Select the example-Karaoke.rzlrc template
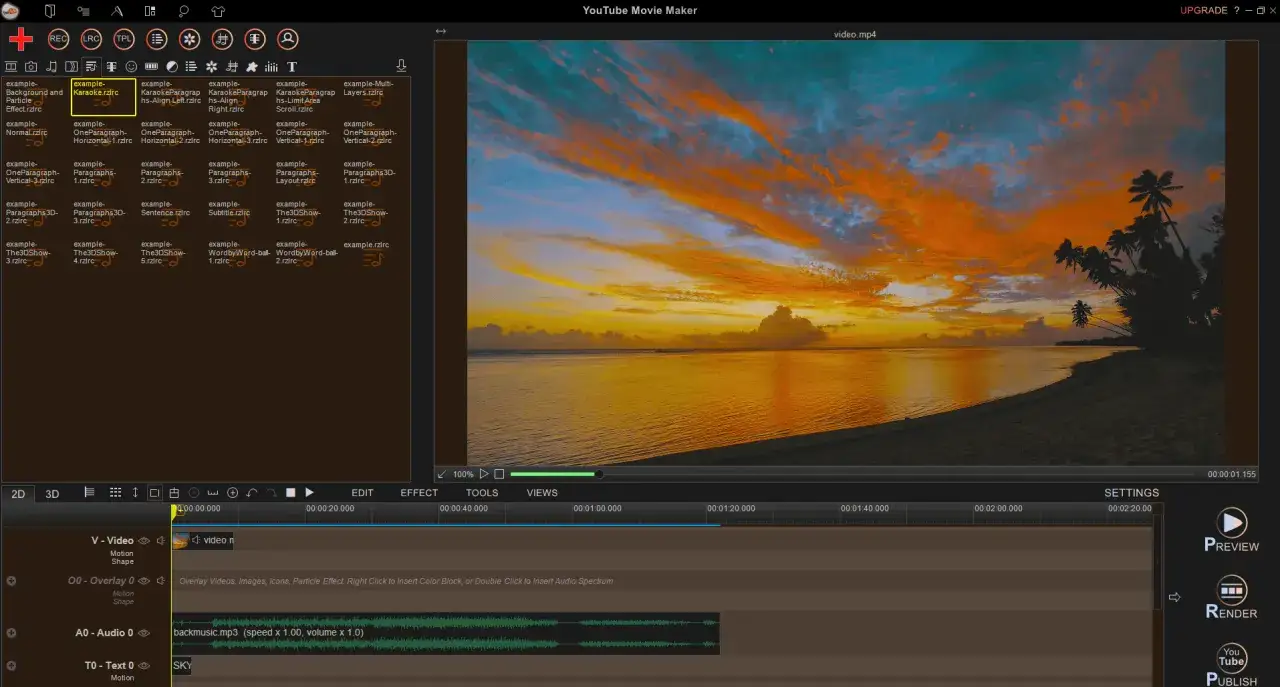 pos(103,97)
